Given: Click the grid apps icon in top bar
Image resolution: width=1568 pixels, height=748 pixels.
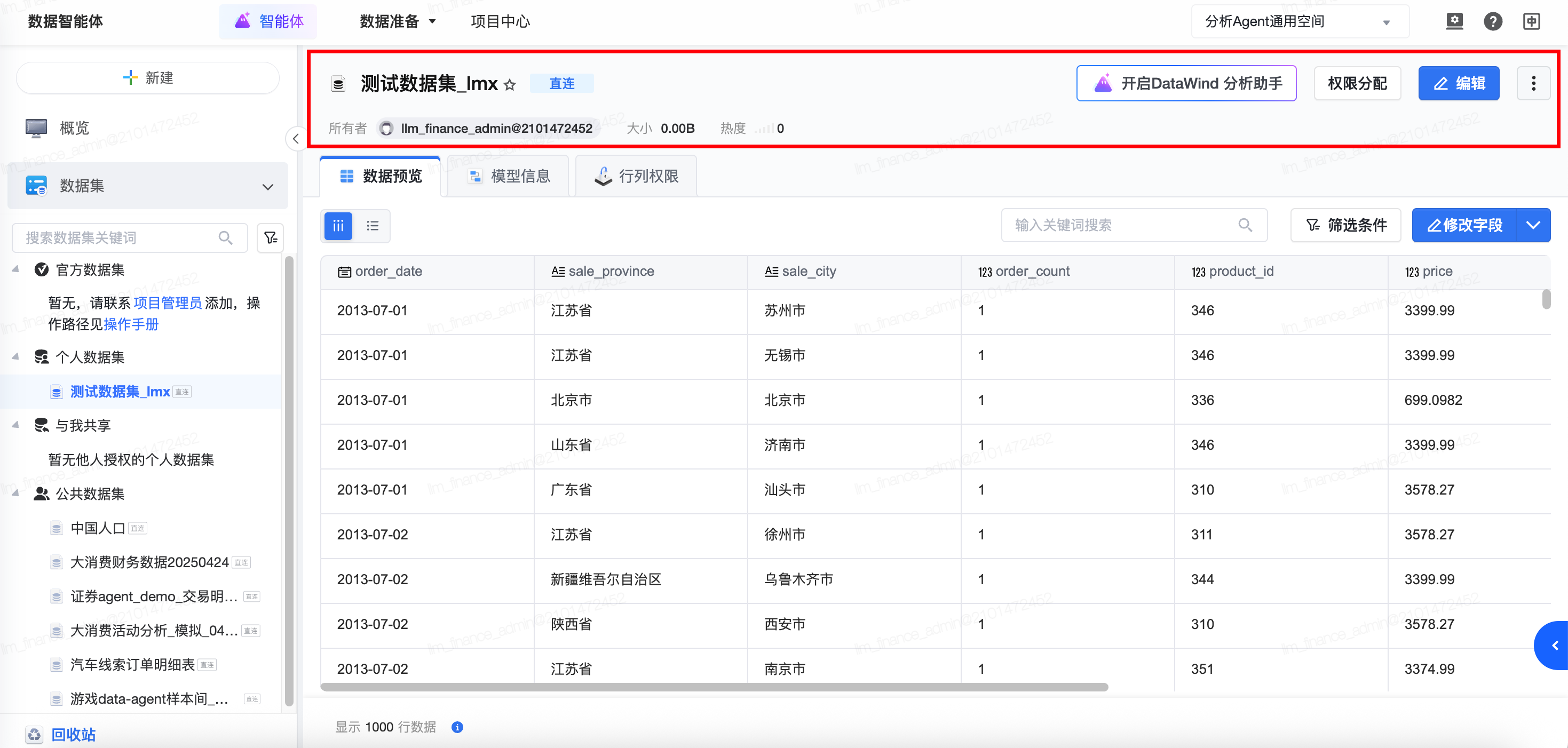Looking at the screenshot, I should (1532, 21).
